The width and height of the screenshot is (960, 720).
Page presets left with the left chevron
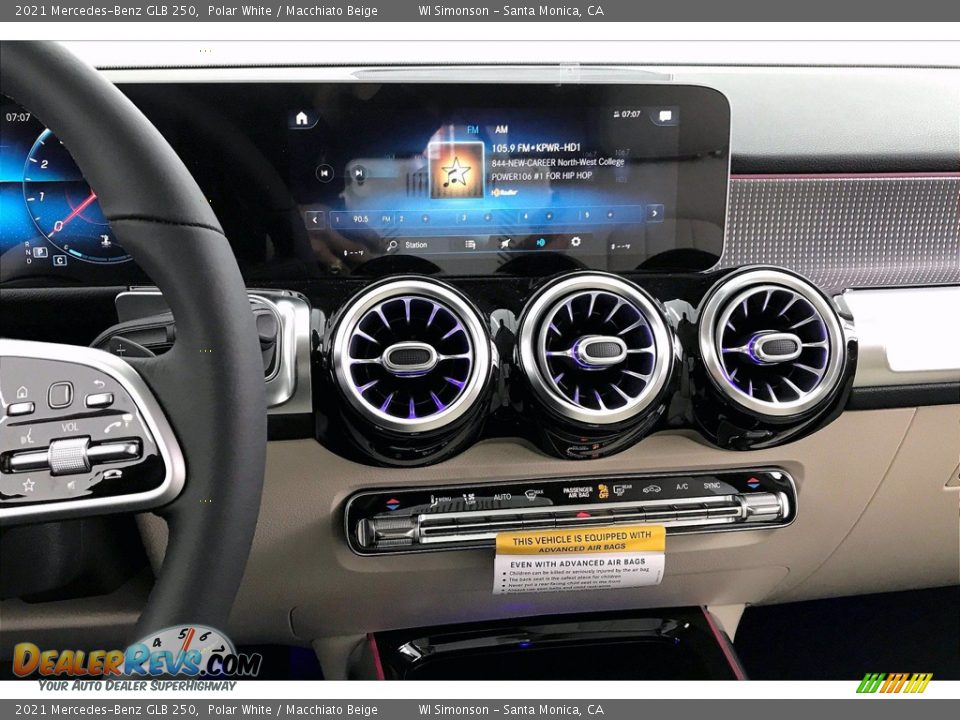tap(315, 219)
